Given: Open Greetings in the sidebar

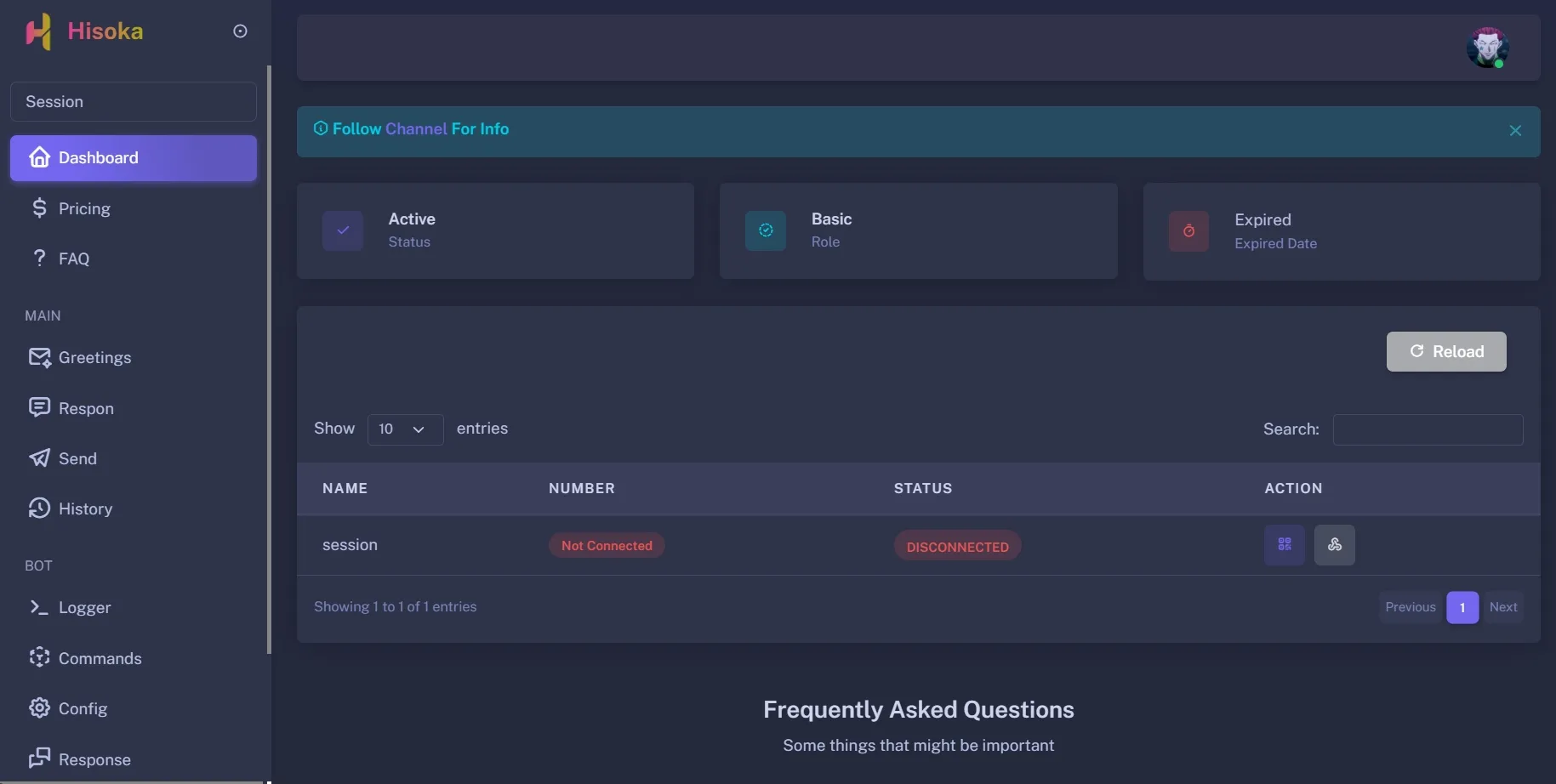Looking at the screenshot, I should click(94, 358).
